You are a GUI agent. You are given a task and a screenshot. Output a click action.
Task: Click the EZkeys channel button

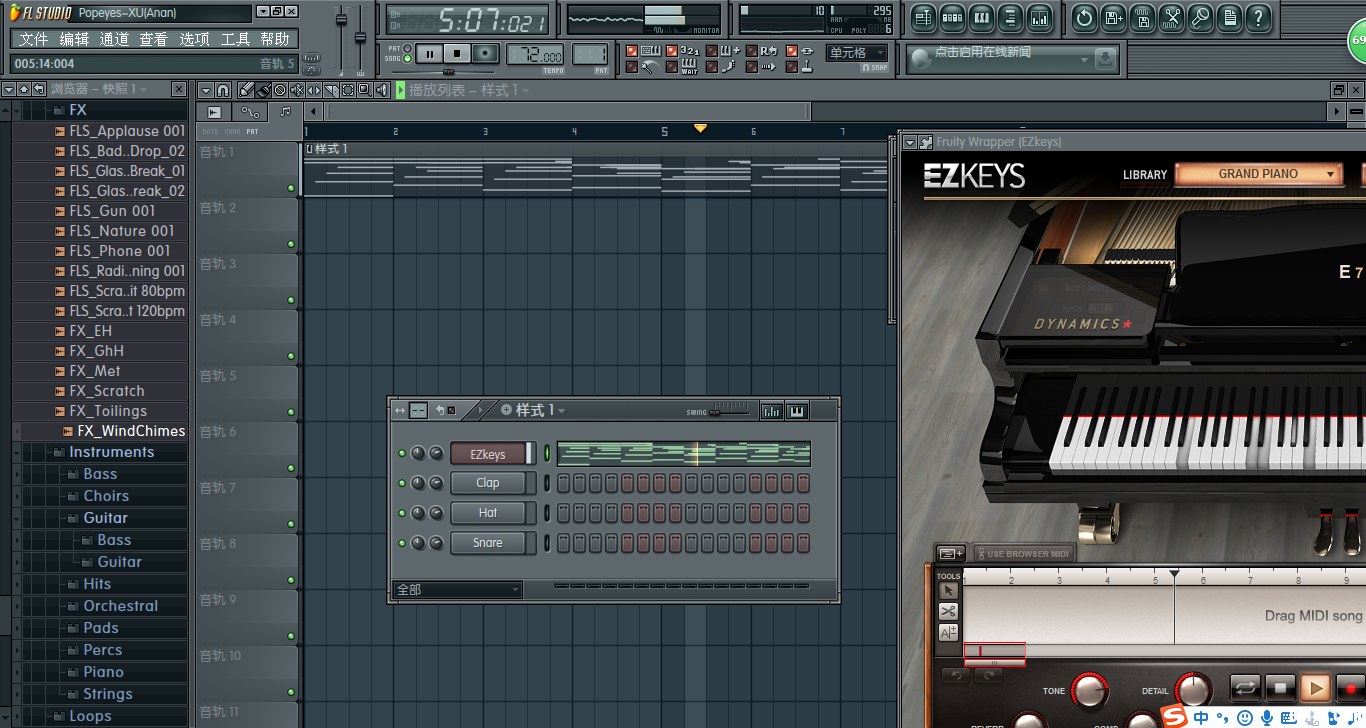tap(488, 454)
